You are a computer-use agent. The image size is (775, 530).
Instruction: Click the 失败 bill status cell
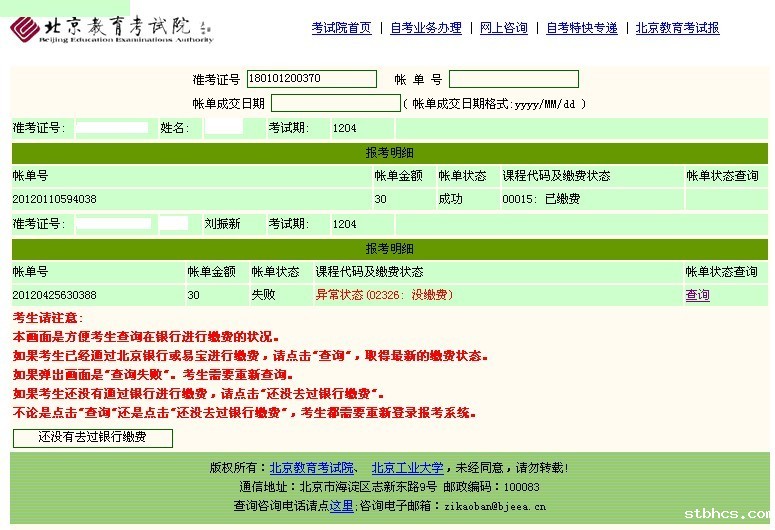(263, 295)
